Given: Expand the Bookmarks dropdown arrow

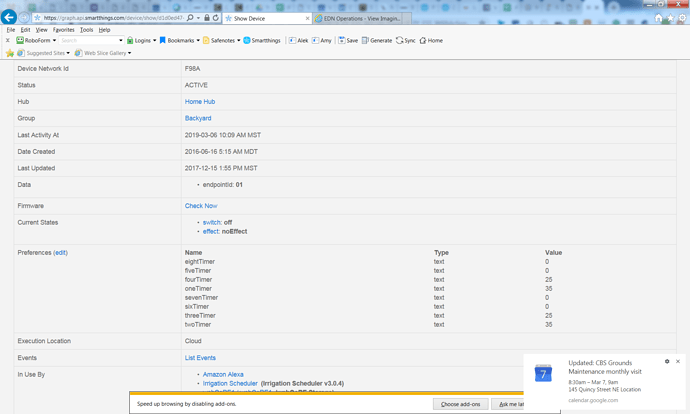Looking at the screenshot, I should pyautogui.click(x=198, y=40).
